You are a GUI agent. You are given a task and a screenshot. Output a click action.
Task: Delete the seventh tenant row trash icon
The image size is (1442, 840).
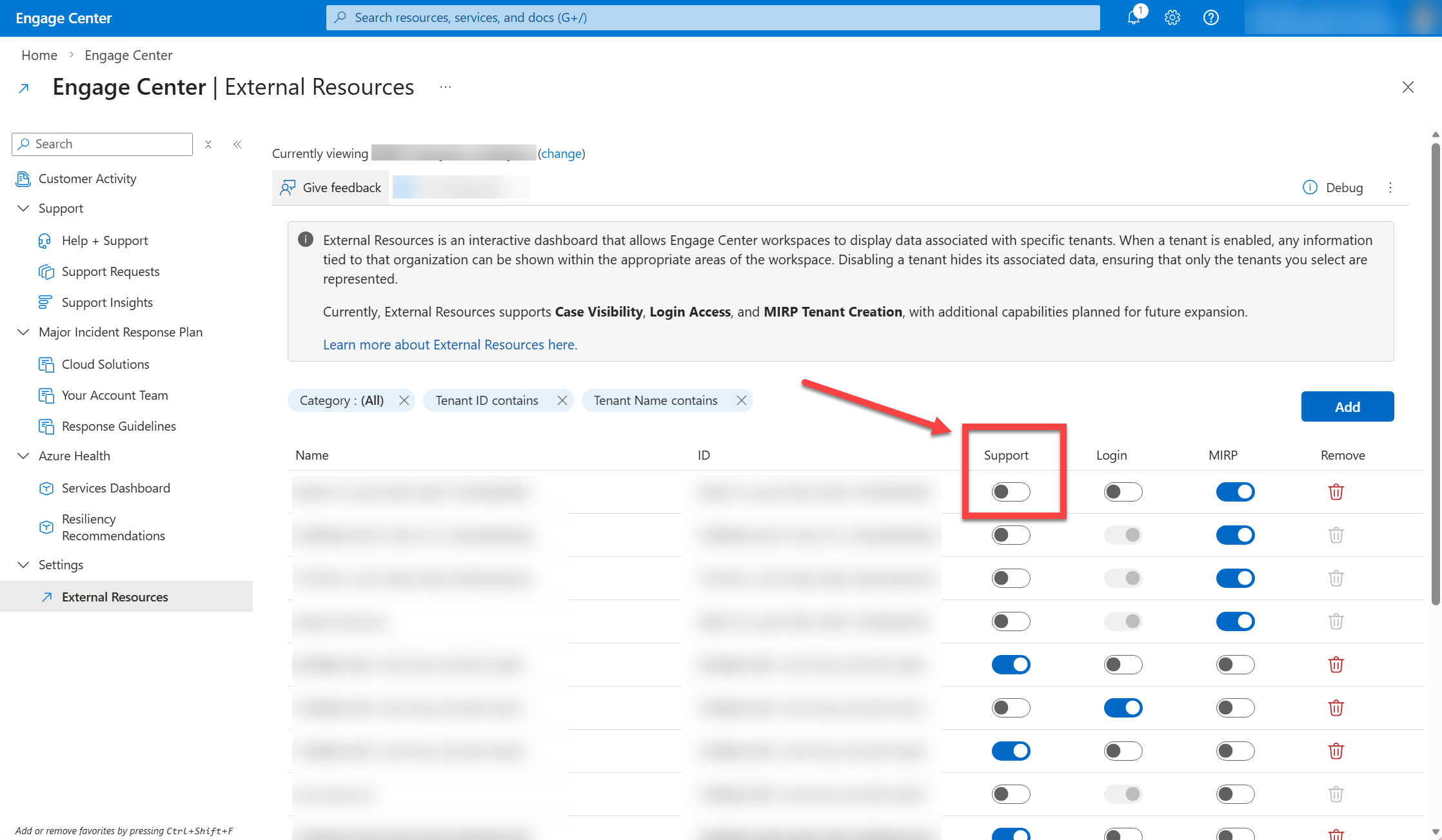pos(1336,751)
